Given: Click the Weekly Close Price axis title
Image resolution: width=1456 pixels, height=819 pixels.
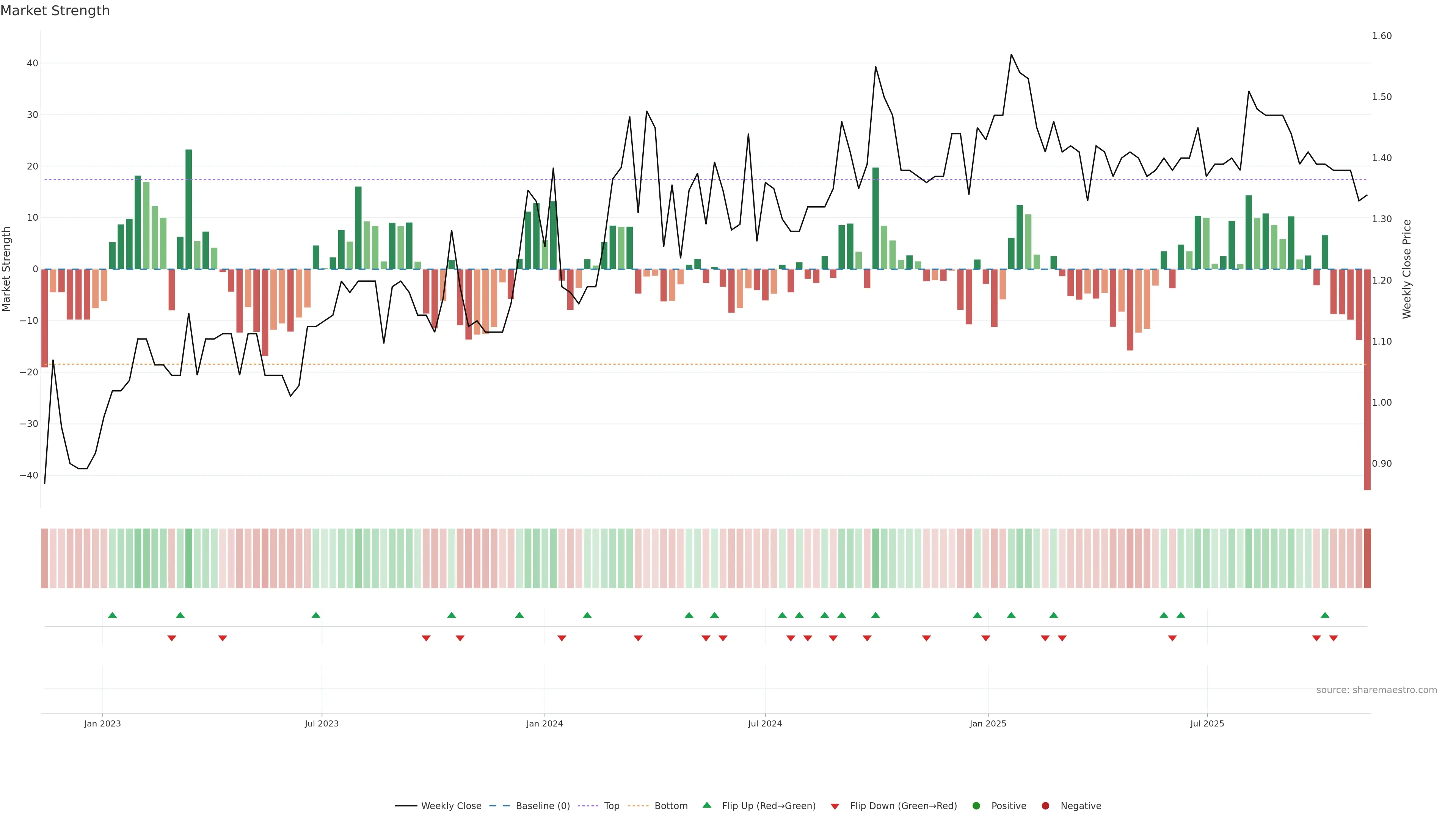Looking at the screenshot, I should pos(1407,269).
